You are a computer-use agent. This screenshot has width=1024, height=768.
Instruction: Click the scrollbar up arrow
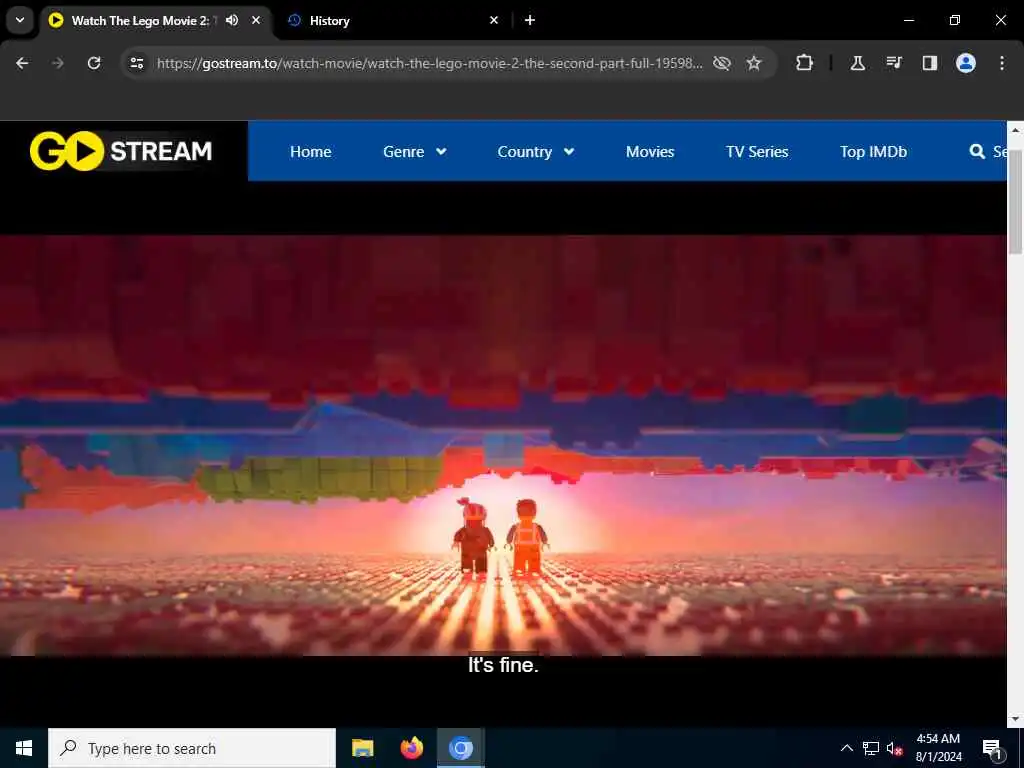[x=1015, y=129]
